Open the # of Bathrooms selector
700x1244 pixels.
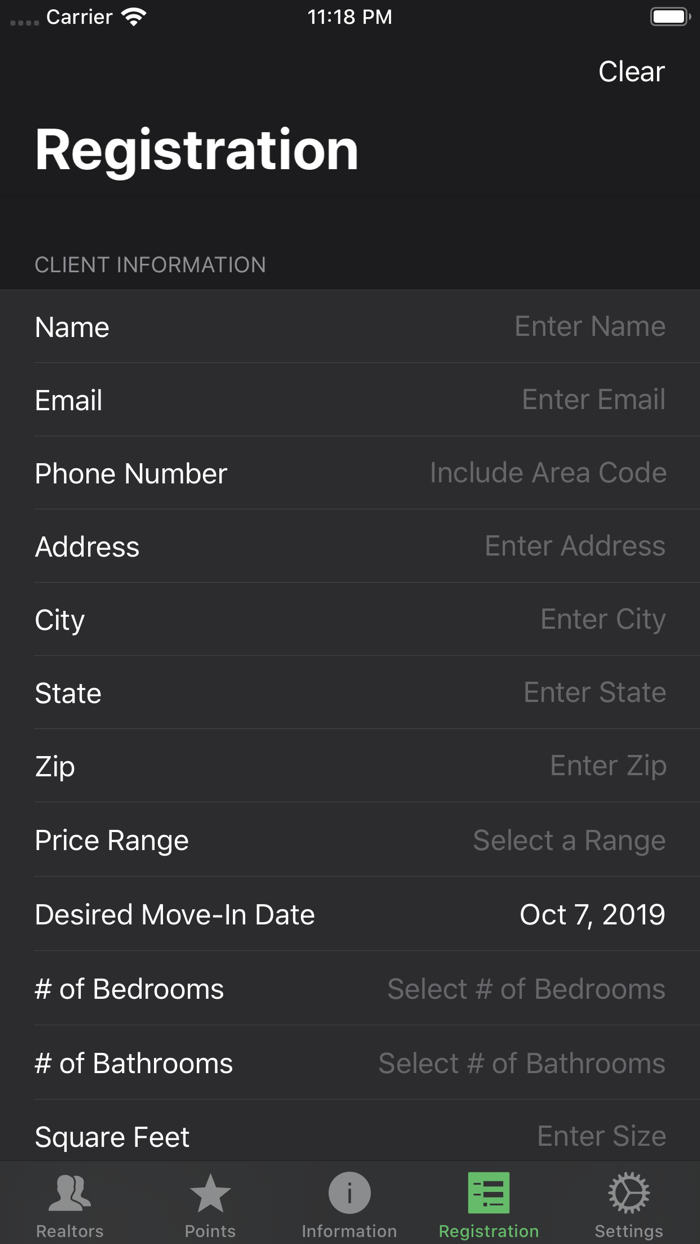521,1063
